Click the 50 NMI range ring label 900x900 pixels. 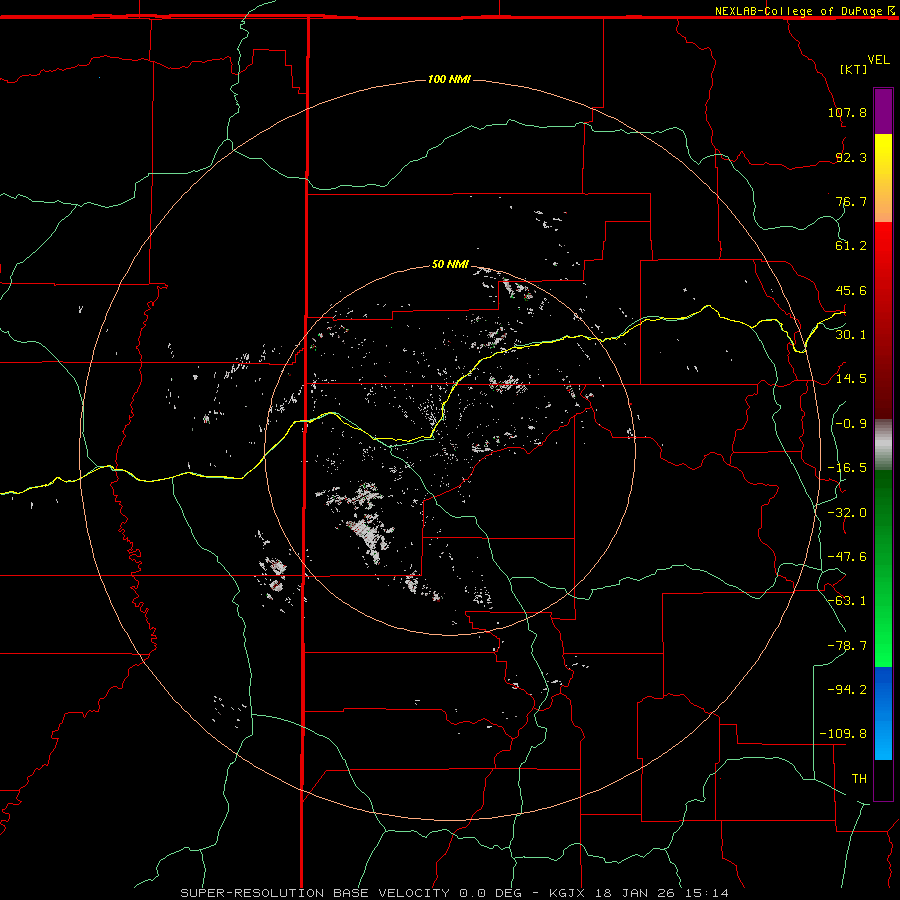[450, 264]
